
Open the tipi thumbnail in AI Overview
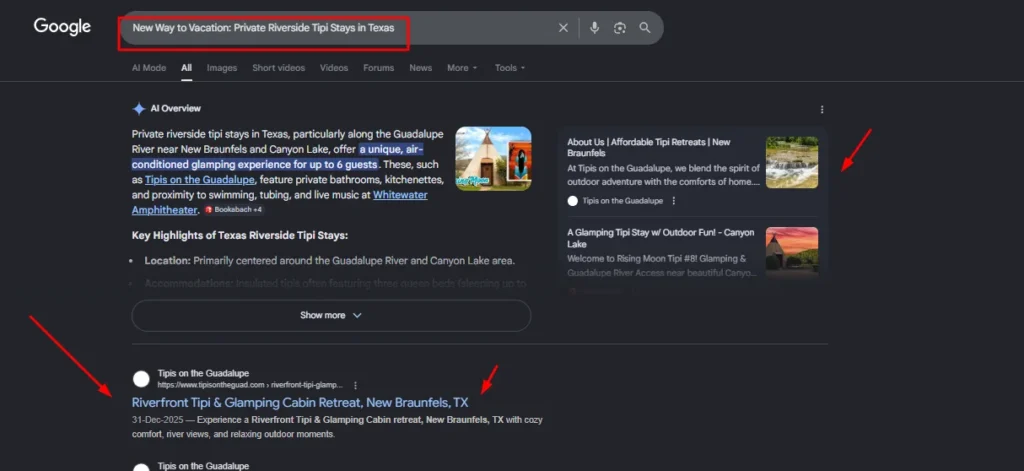pyautogui.click(x=493, y=159)
